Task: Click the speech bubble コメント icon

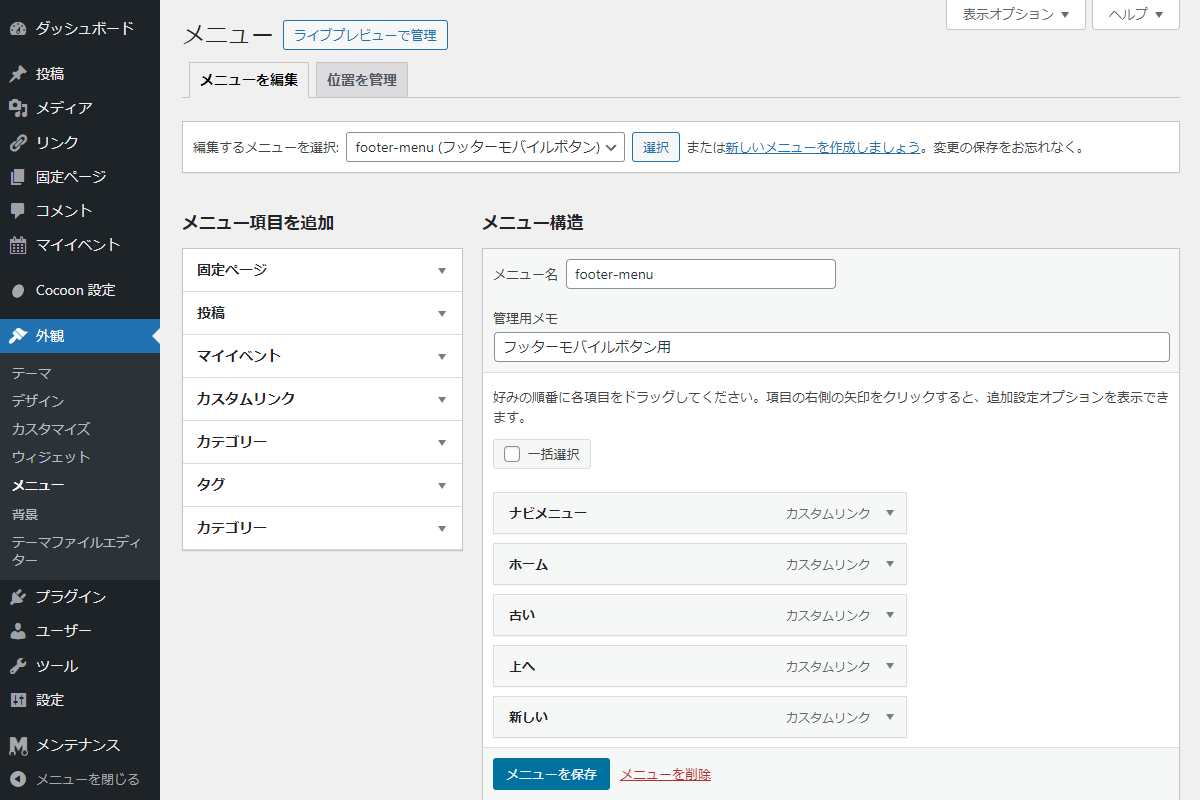Action: tap(18, 211)
